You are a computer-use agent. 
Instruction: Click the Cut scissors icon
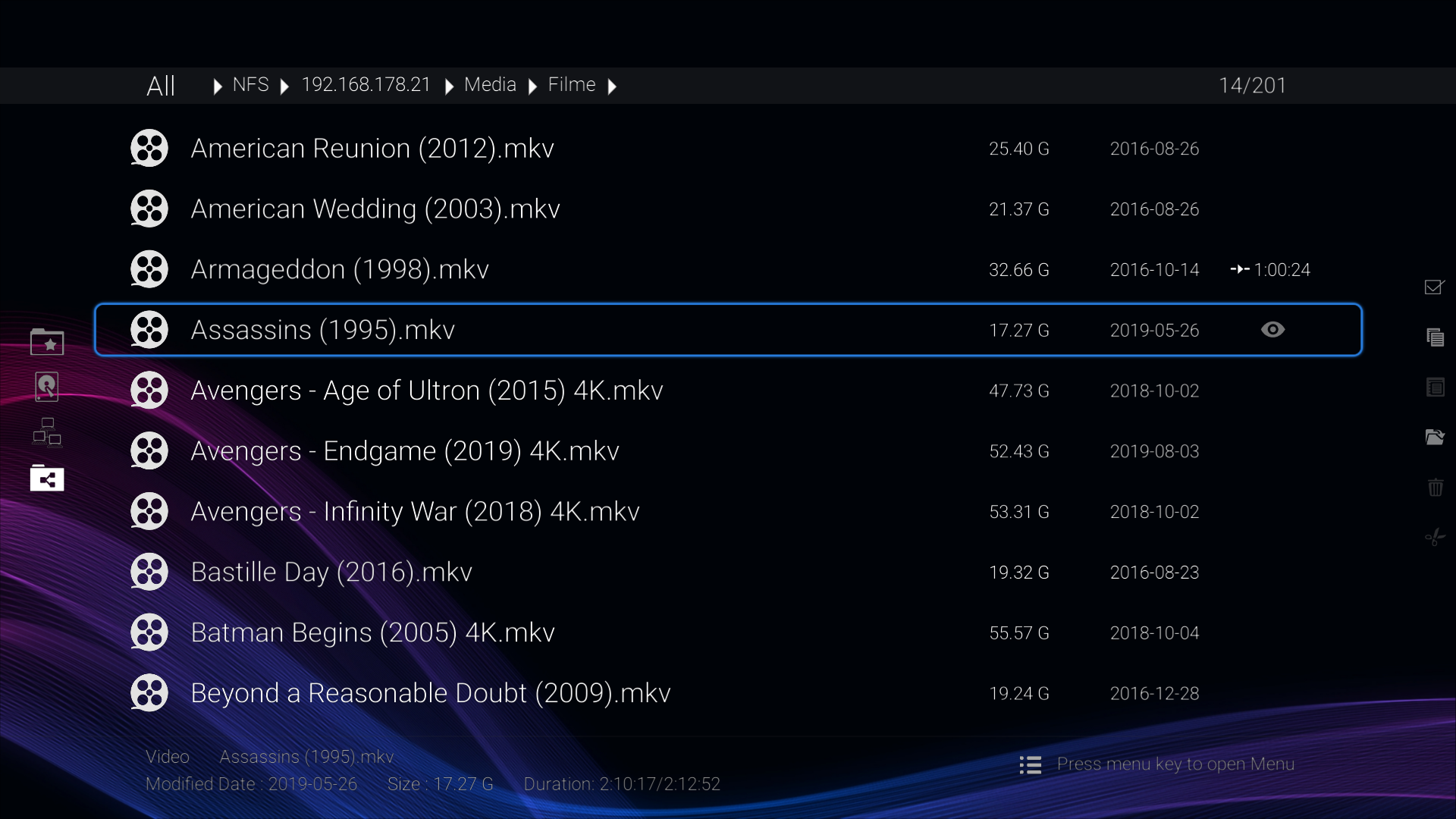click(x=1435, y=537)
